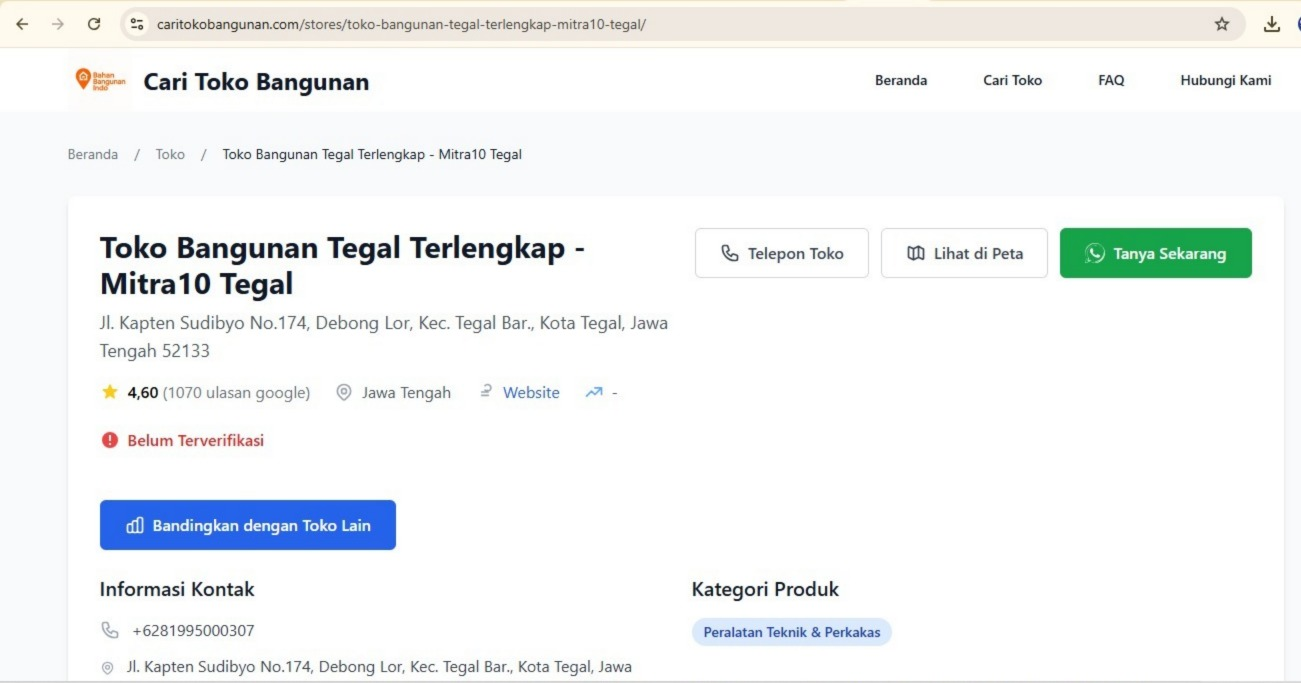This screenshot has width=1301, height=683.
Task: Click the phone icon next to +6281995000307
Action: (110, 630)
